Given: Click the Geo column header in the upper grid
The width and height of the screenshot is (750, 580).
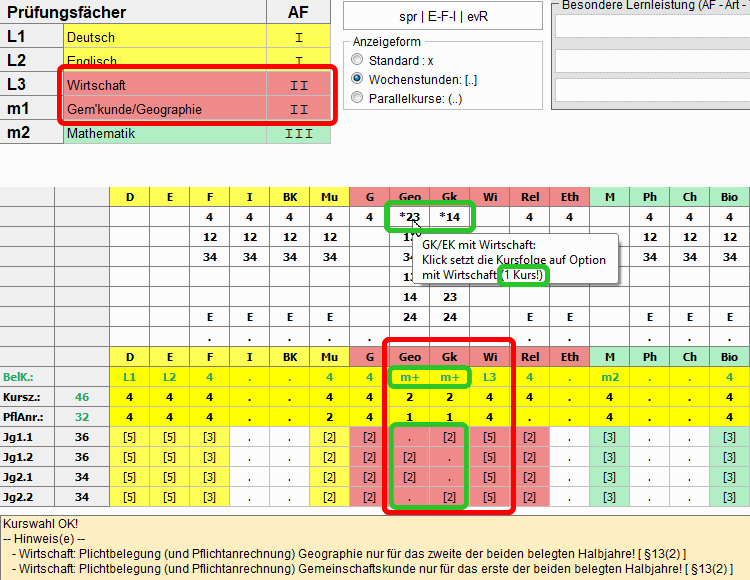Looking at the screenshot, I should click(410, 196).
